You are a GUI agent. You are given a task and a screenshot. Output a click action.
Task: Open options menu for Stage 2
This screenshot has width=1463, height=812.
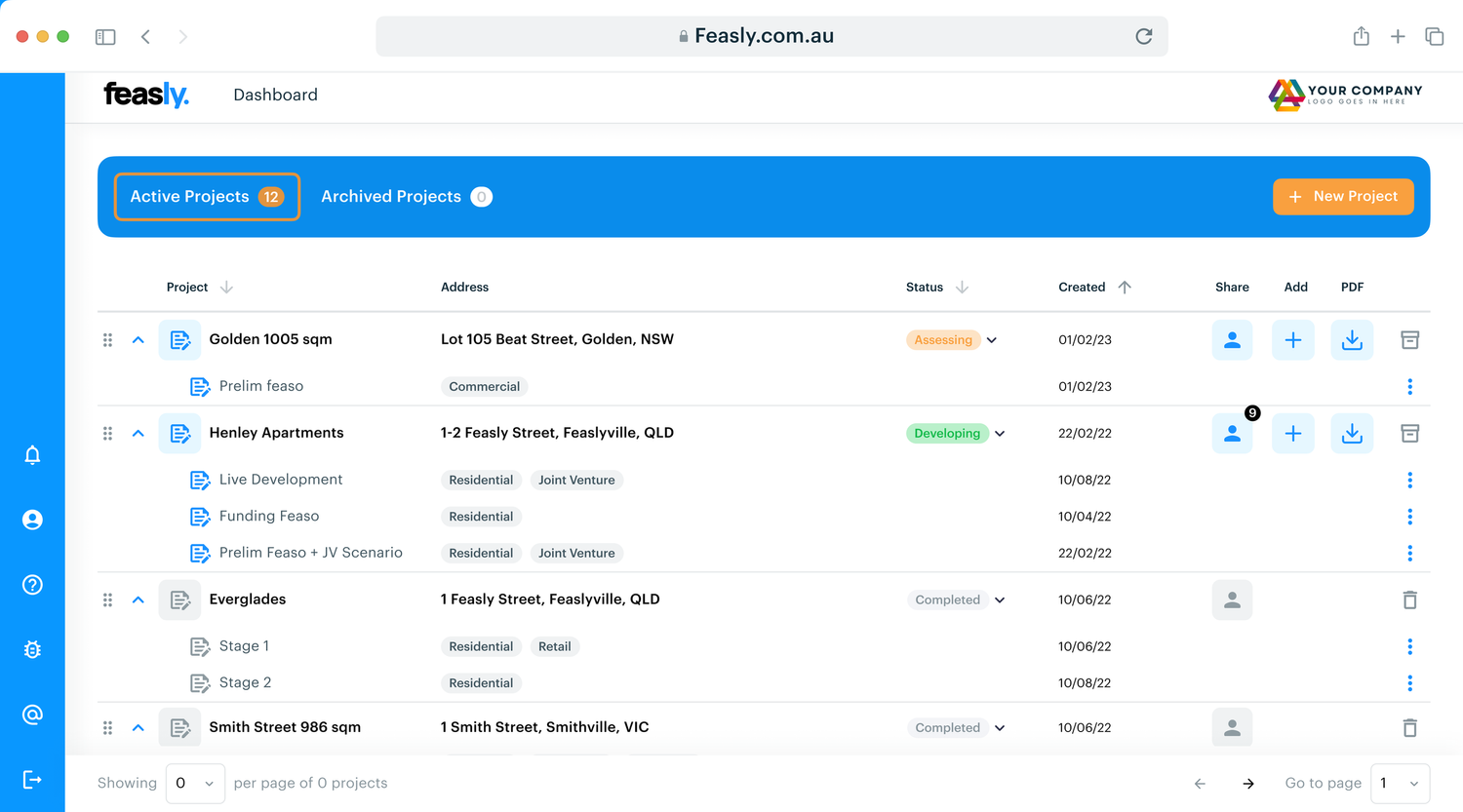coord(1410,682)
